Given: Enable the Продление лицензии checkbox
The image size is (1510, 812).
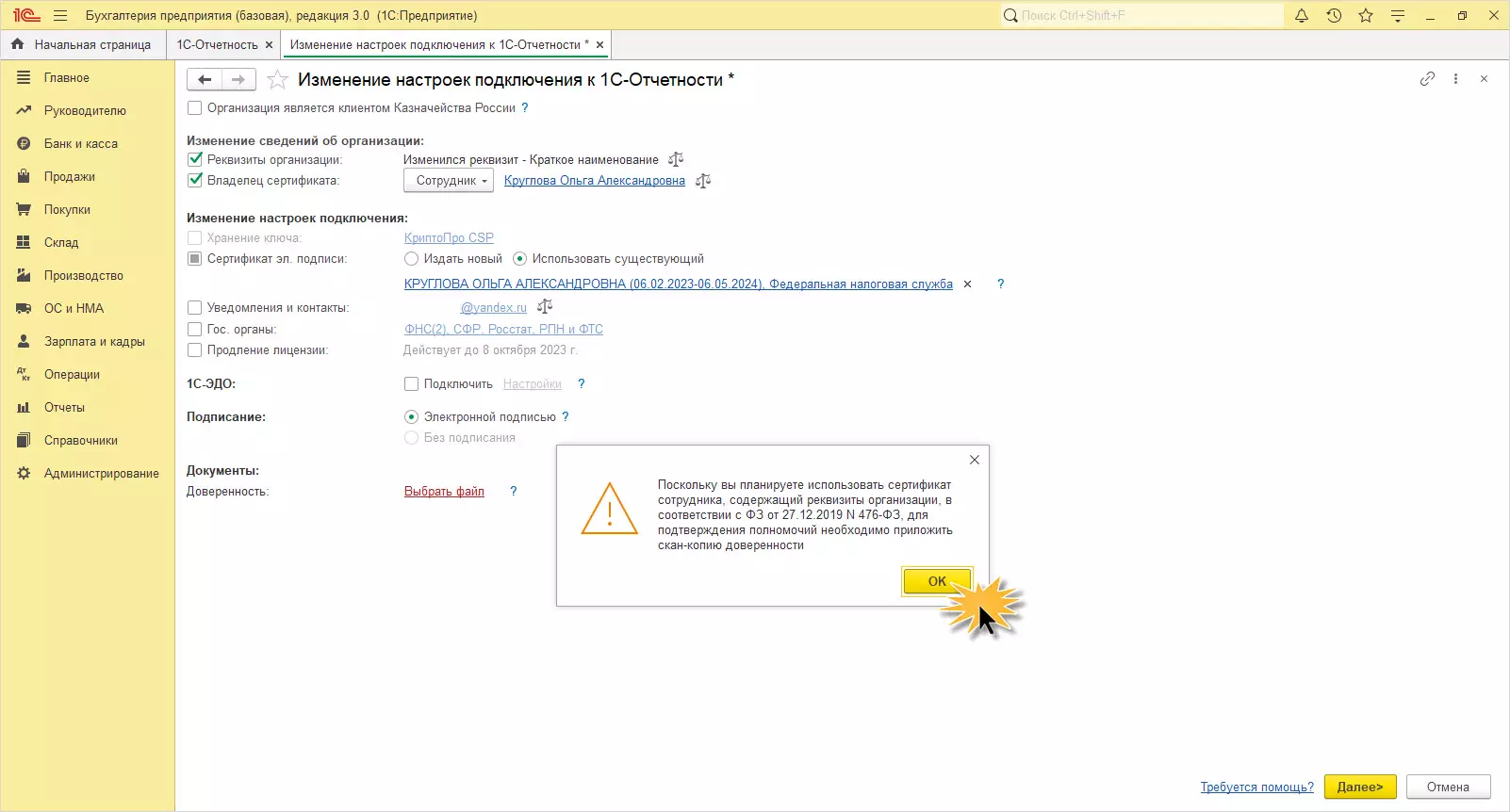Looking at the screenshot, I should [195, 349].
